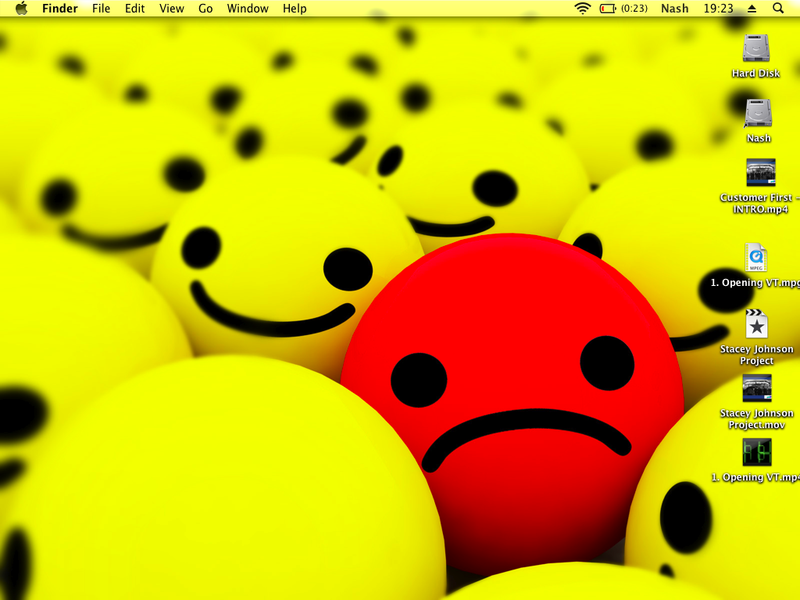Select the 1. Opening VT.mpg file icon
The image size is (800, 600).
(x=756, y=258)
